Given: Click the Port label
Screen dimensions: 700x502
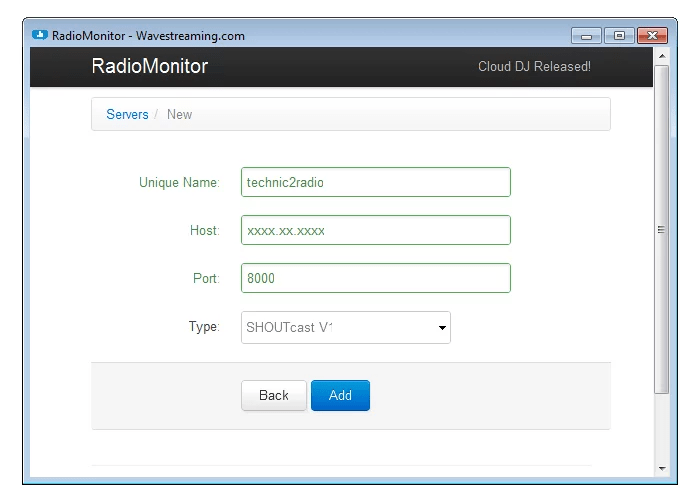Looking at the screenshot, I should [x=206, y=279].
